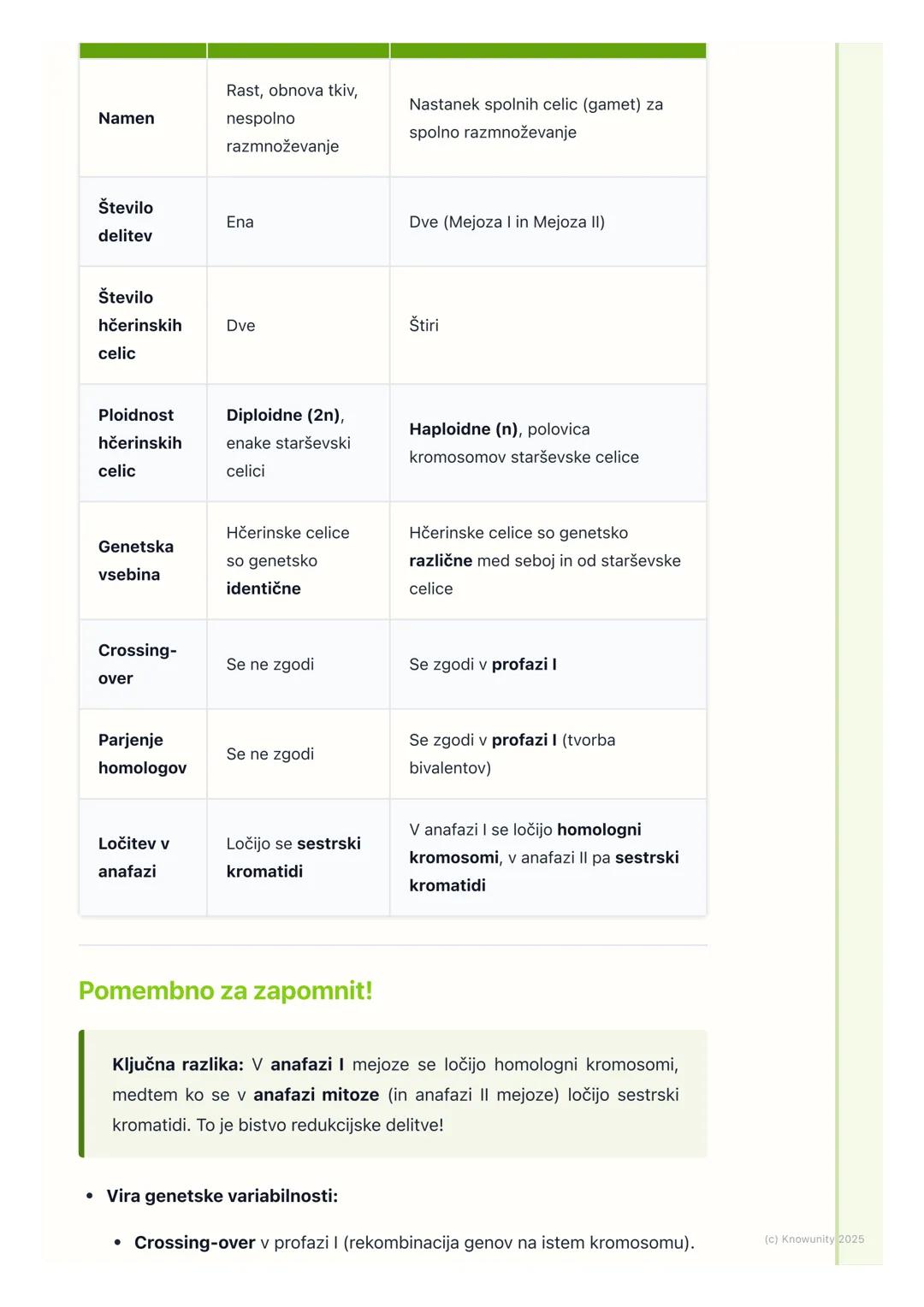The height and width of the screenshot is (1307, 924).
Task: Click the bold word "različne" in the table
Action: point(440,561)
